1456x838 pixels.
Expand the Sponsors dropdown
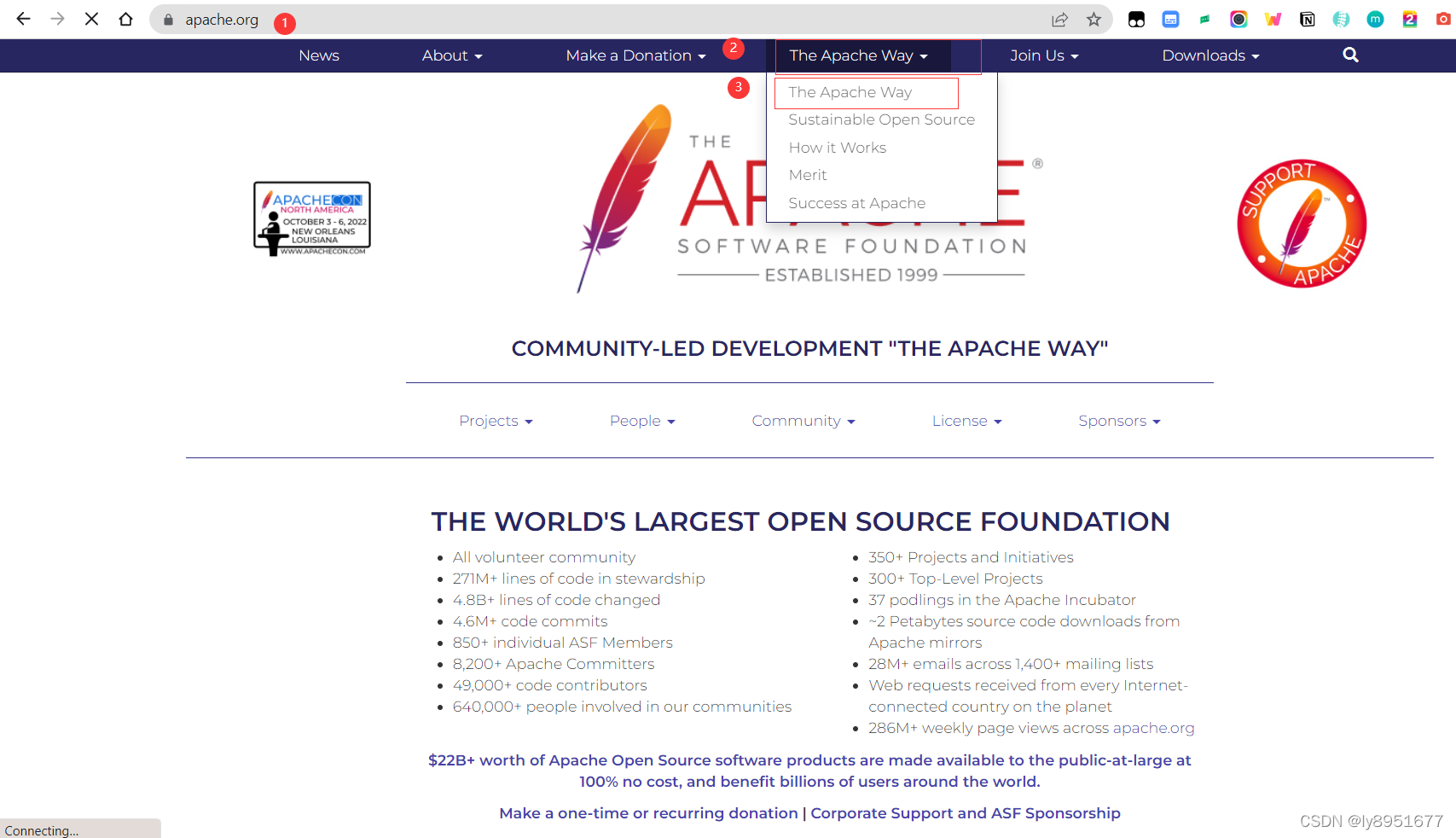(x=1119, y=421)
